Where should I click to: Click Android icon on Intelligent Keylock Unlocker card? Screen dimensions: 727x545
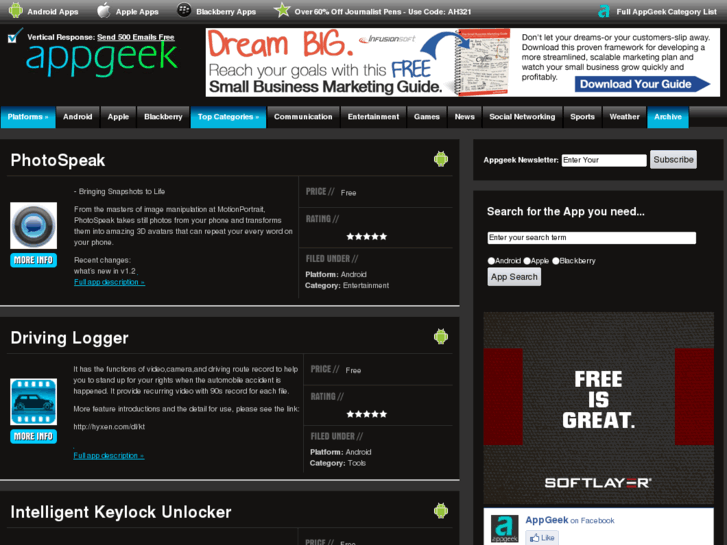pyautogui.click(x=440, y=511)
